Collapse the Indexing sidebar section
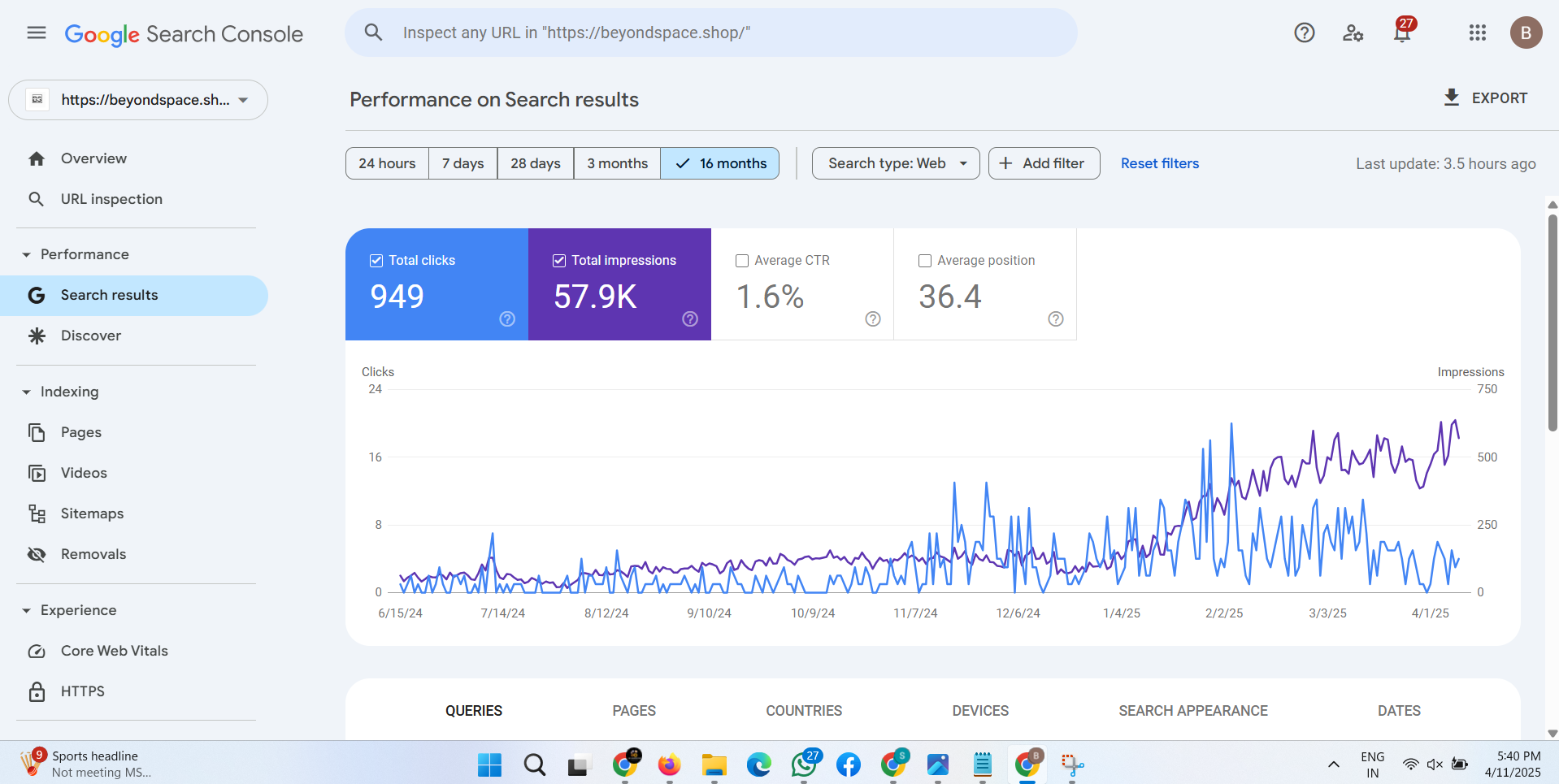1559x784 pixels. pos(26,392)
